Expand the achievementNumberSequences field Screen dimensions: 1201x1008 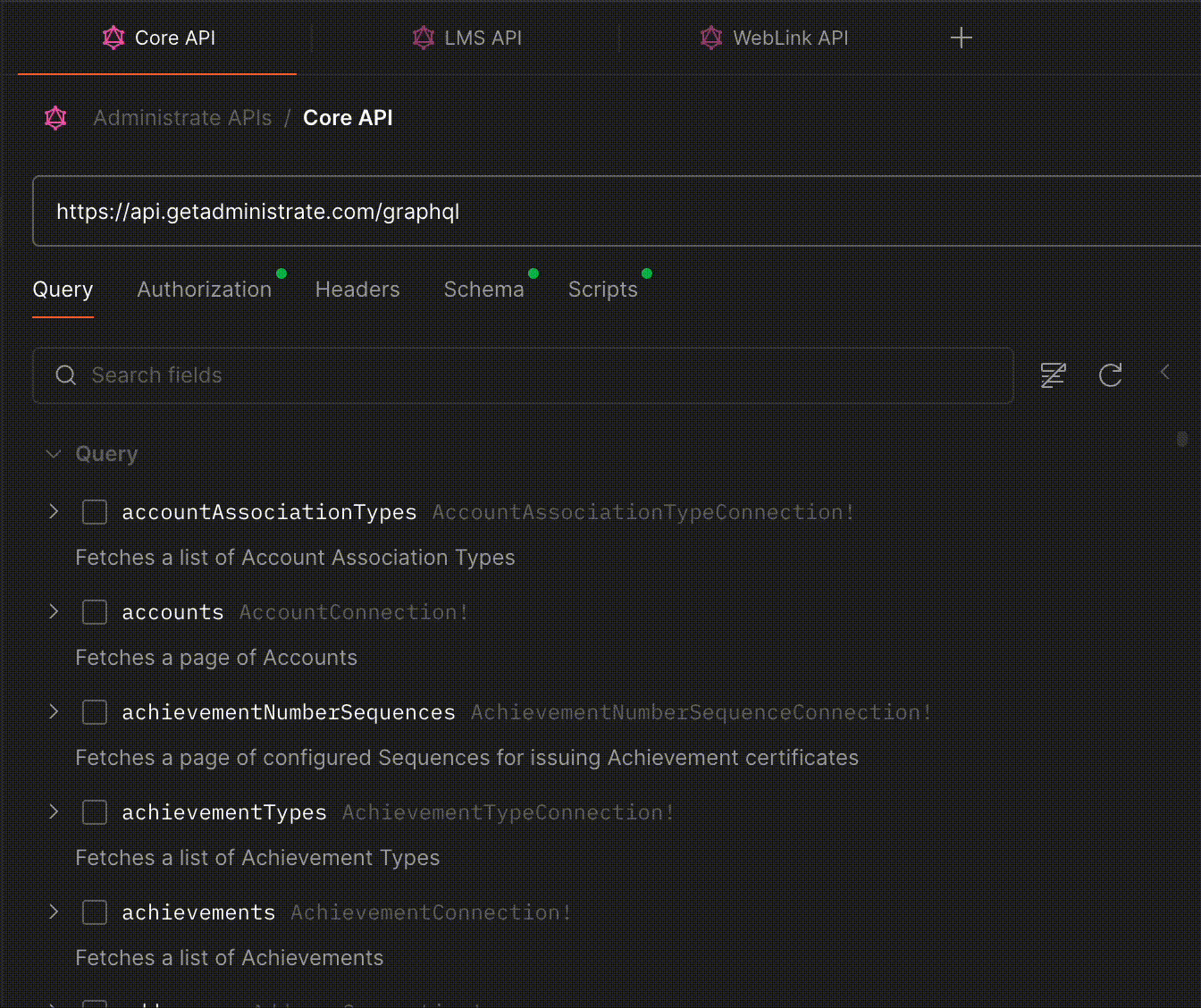(54, 711)
